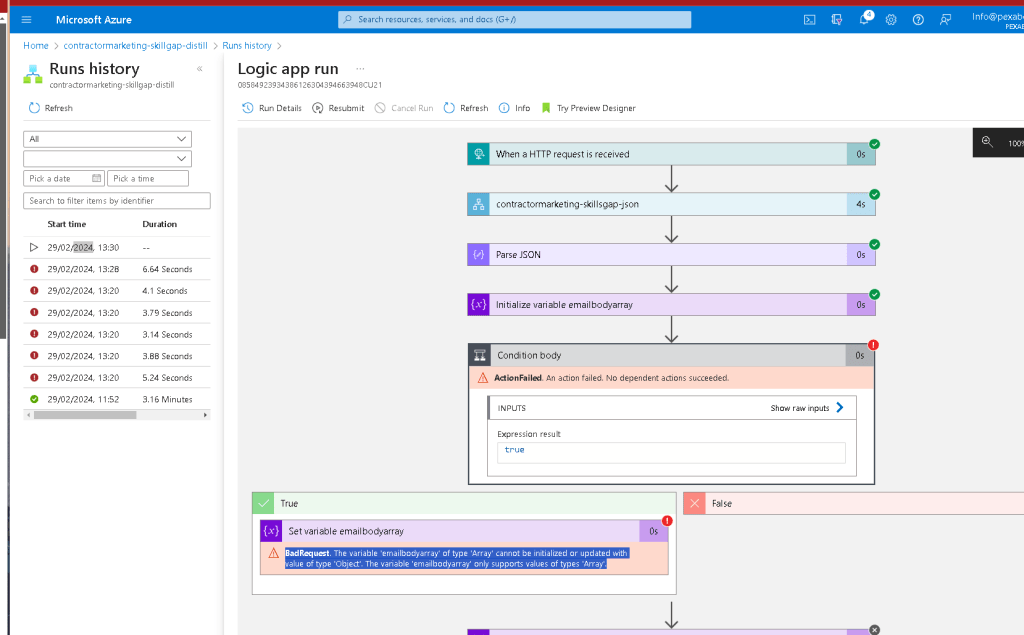Resubmit this logic app run
The image size is (1024, 635).
coord(338,108)
